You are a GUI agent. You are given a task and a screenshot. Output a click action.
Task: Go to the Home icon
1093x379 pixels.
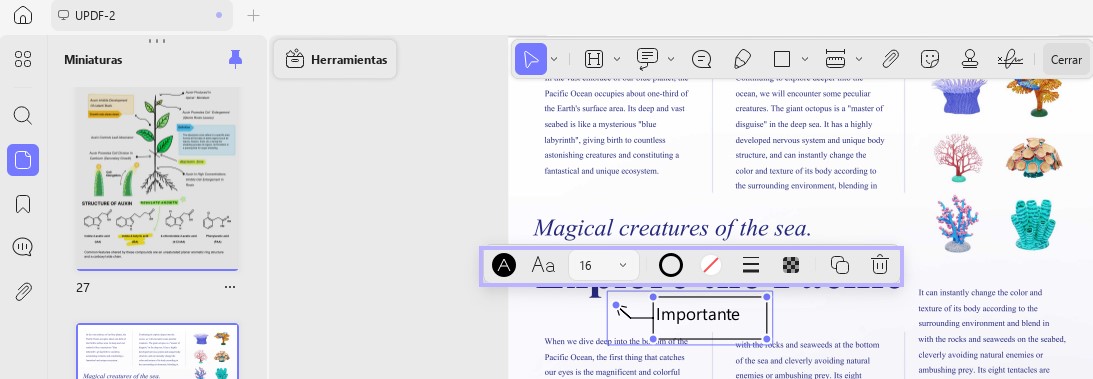(22, 15)
